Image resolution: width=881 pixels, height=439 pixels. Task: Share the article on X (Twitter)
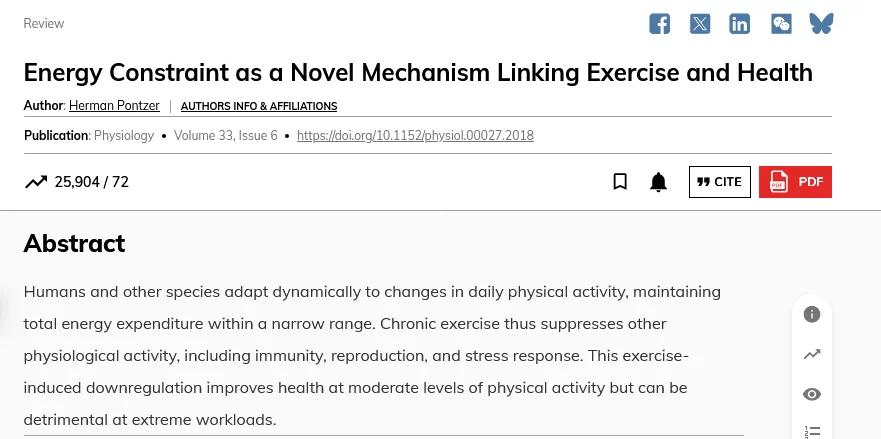[x=700, y=24]
